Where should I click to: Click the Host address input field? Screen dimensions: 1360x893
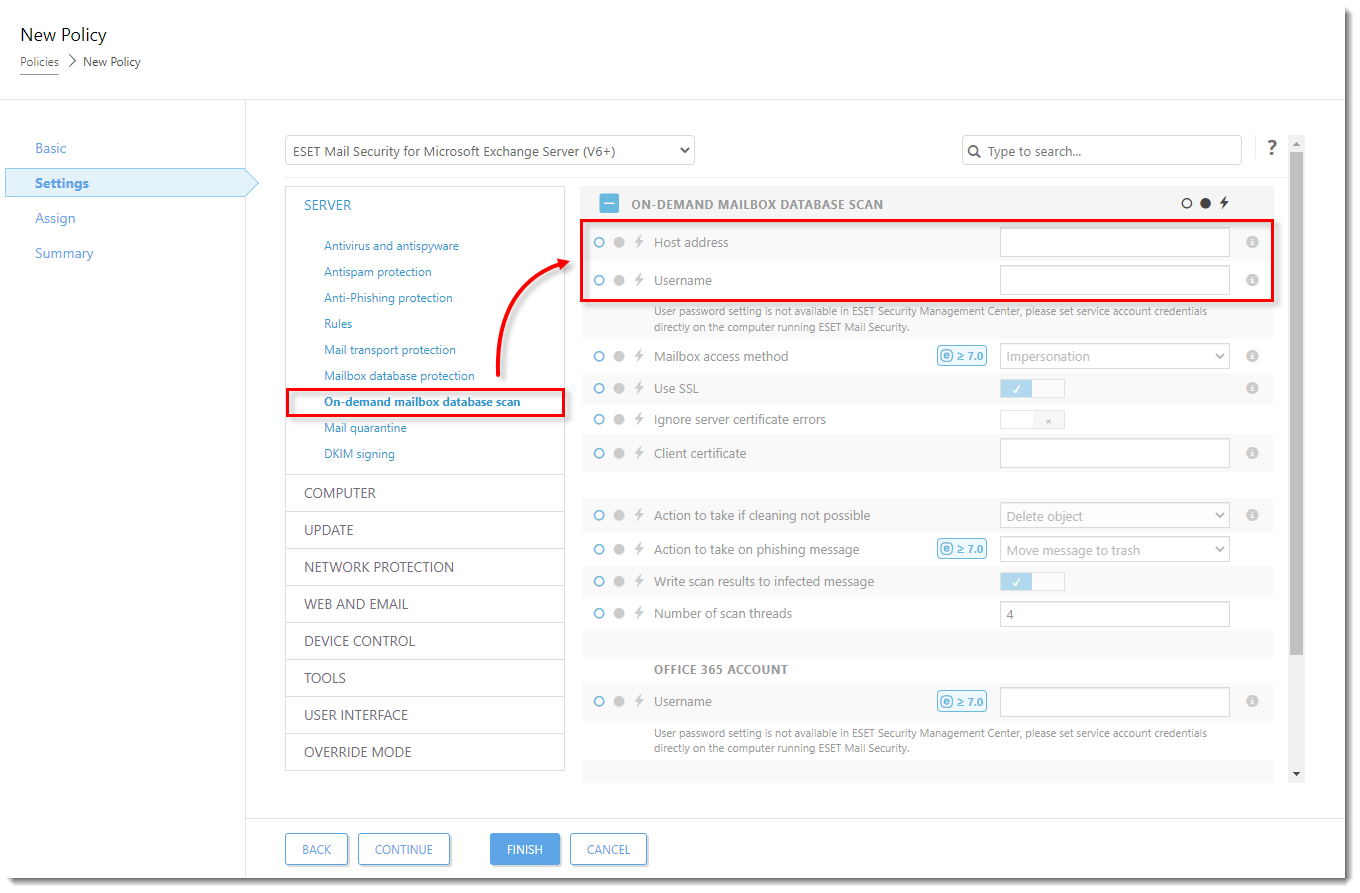[x=1115, y=242]
